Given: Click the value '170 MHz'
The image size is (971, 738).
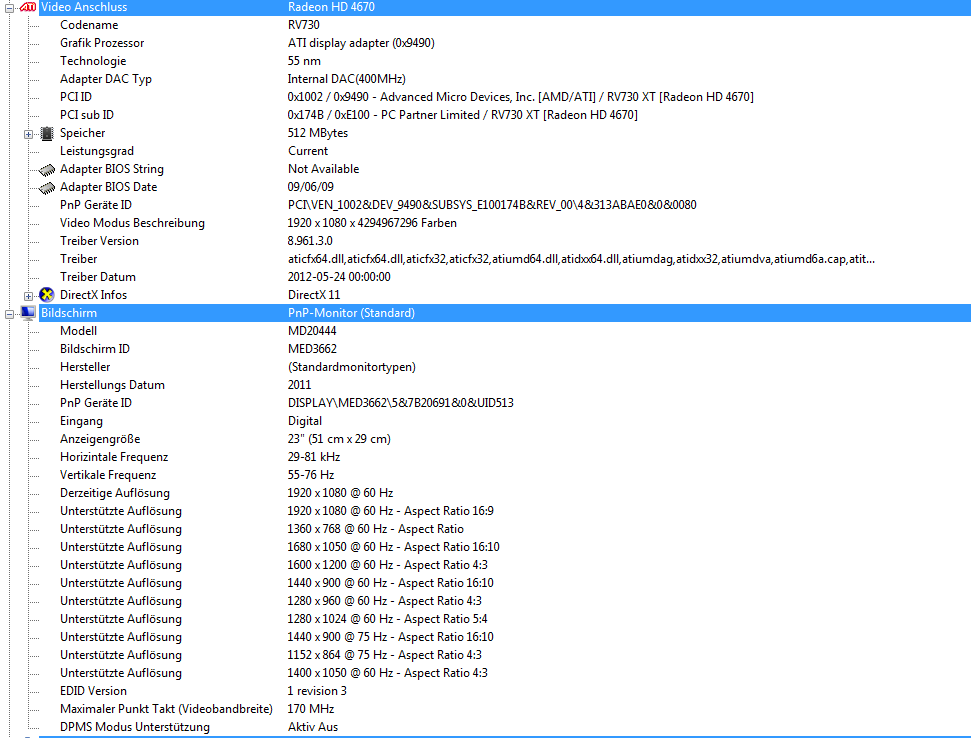Looking at the screenshot, I should pyautogui.click(x=311, y=709).
